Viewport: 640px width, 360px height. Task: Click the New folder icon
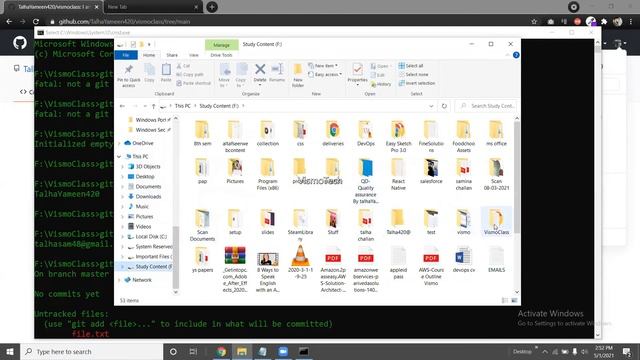click(298, 70)
